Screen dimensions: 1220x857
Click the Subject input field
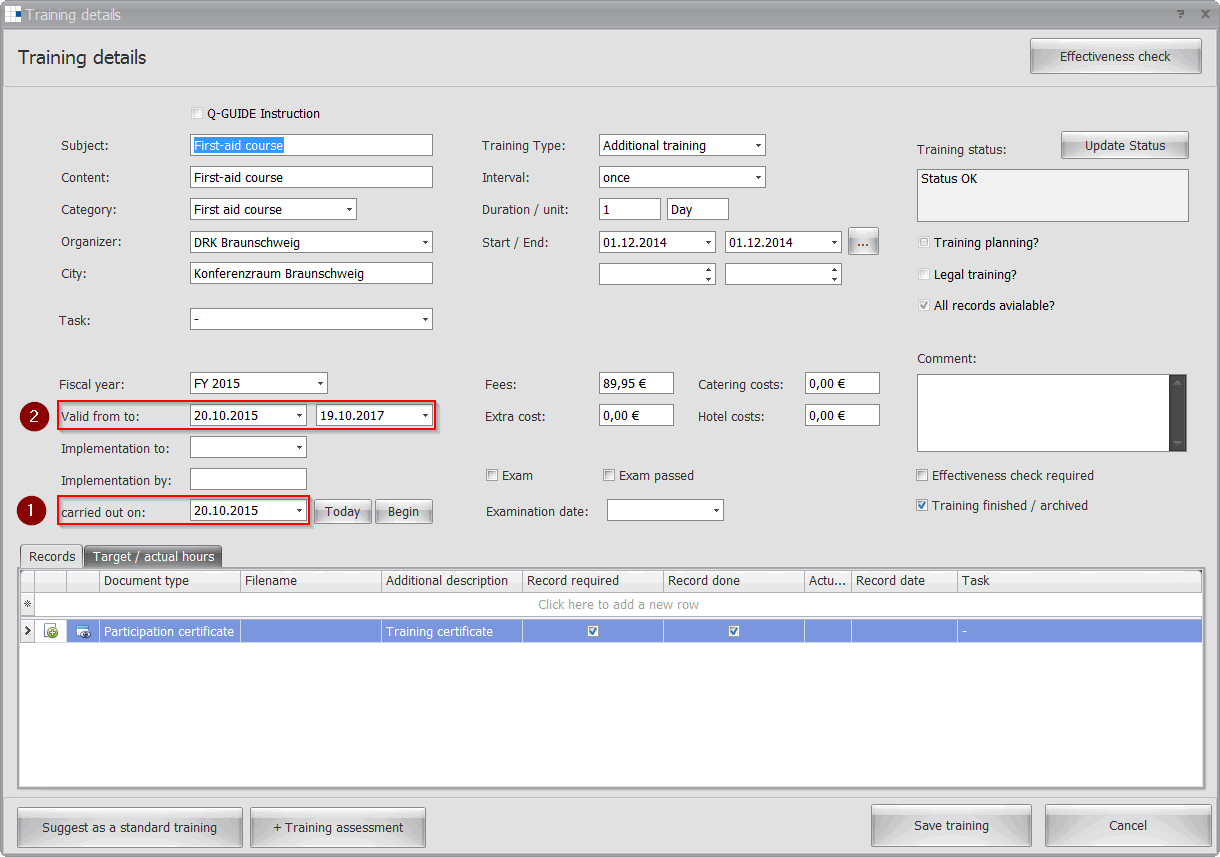311,146
